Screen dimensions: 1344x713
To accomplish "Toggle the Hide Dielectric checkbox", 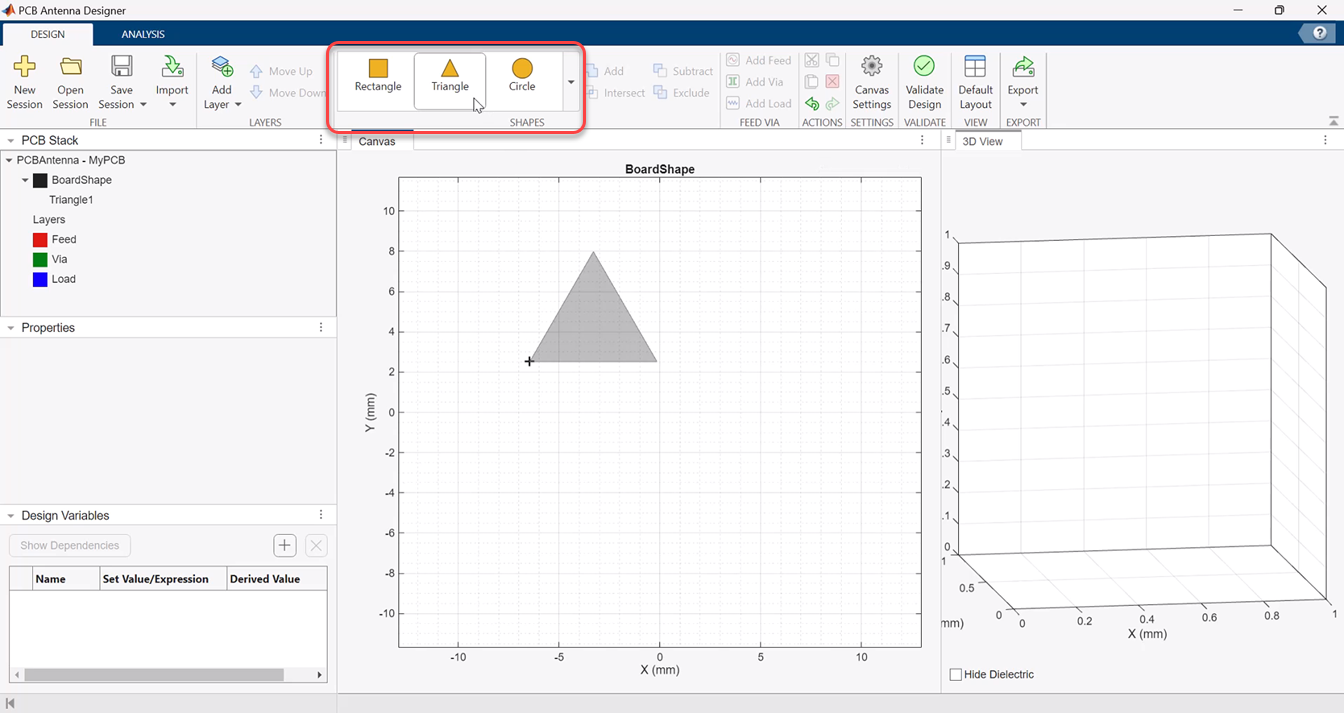I will 956,674.
